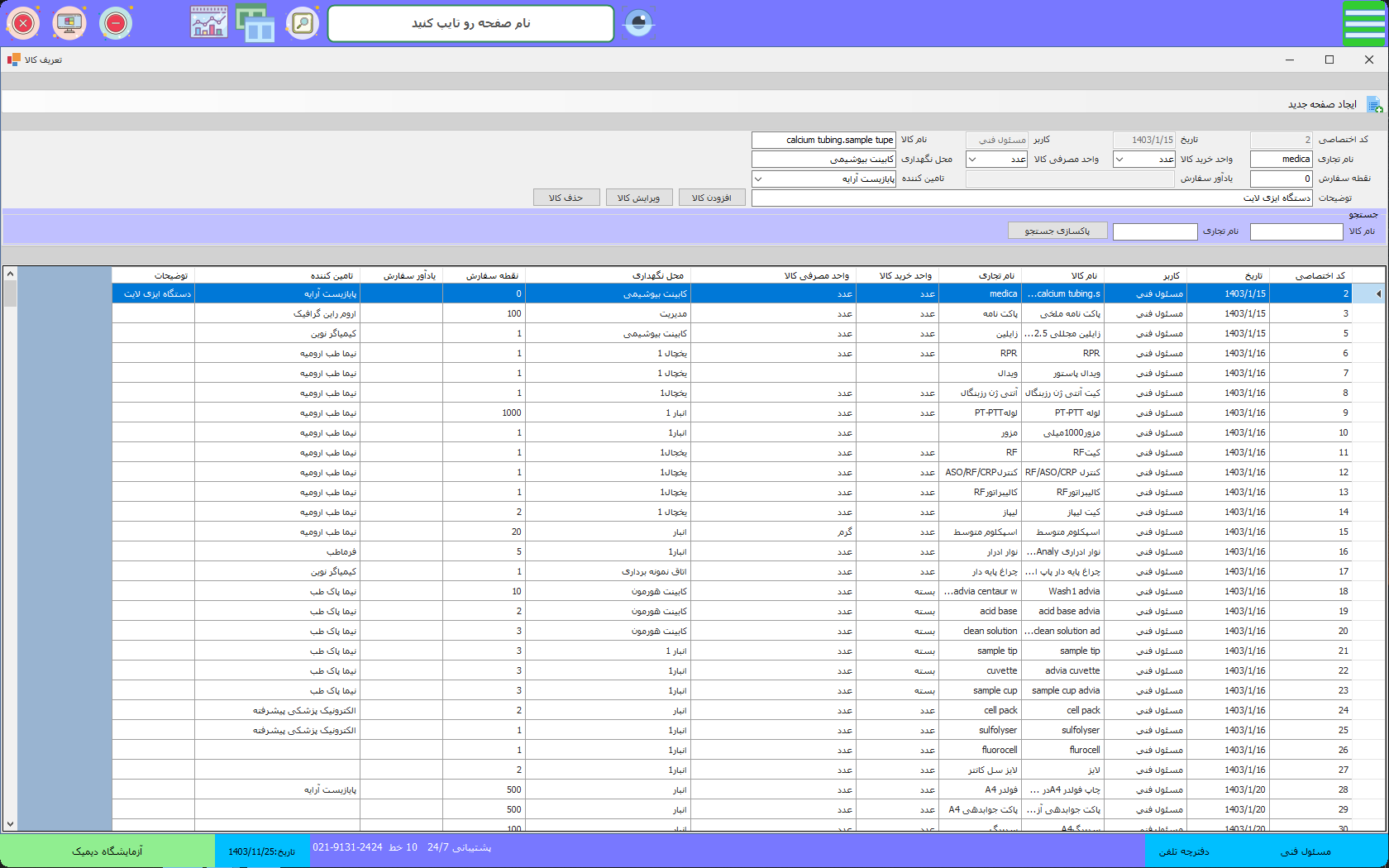Click the magnifier search icon
This screenshot has height=868, width=1389.
(x=303, y=23)
